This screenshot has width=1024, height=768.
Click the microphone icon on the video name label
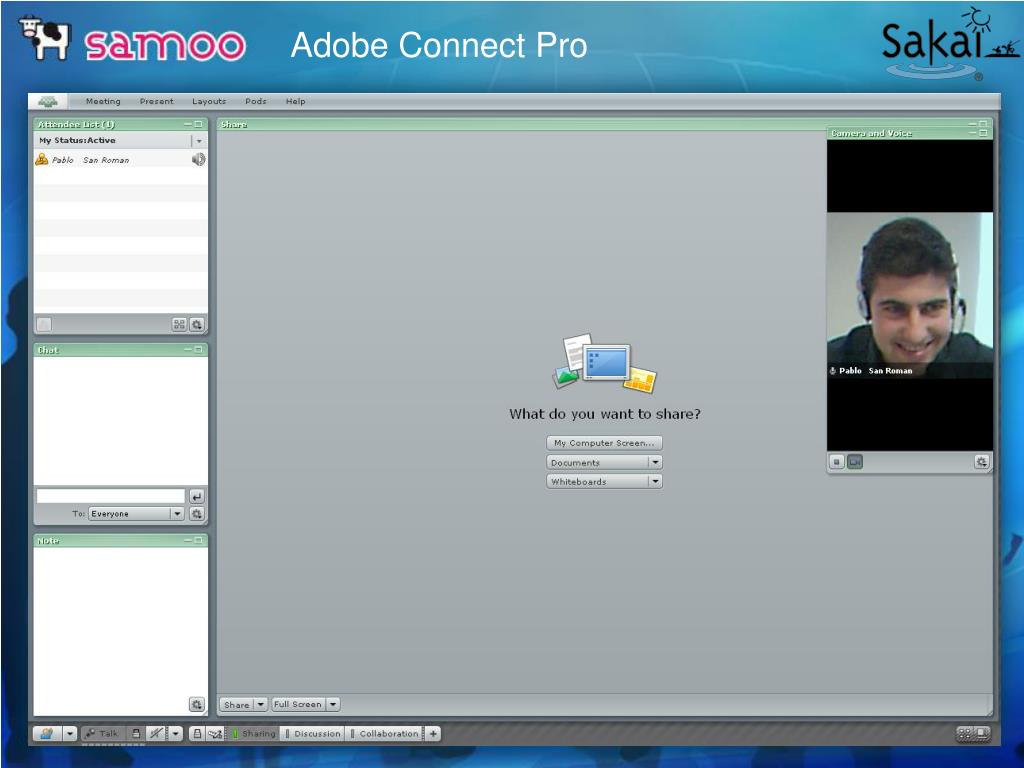coord(833,370)
